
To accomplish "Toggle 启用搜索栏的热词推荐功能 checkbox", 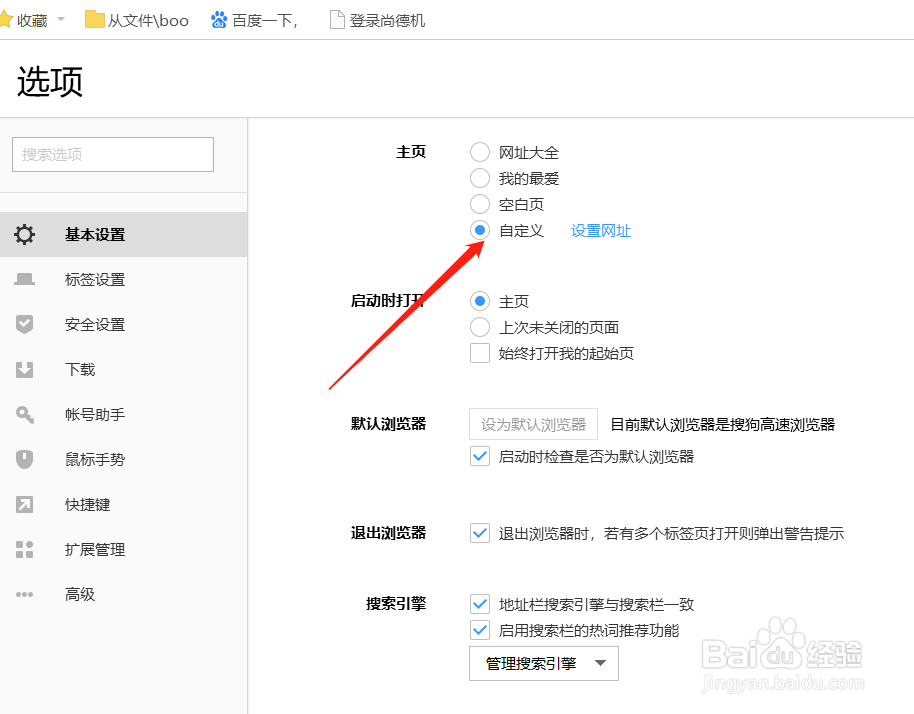I will click(x=480, y=630).
